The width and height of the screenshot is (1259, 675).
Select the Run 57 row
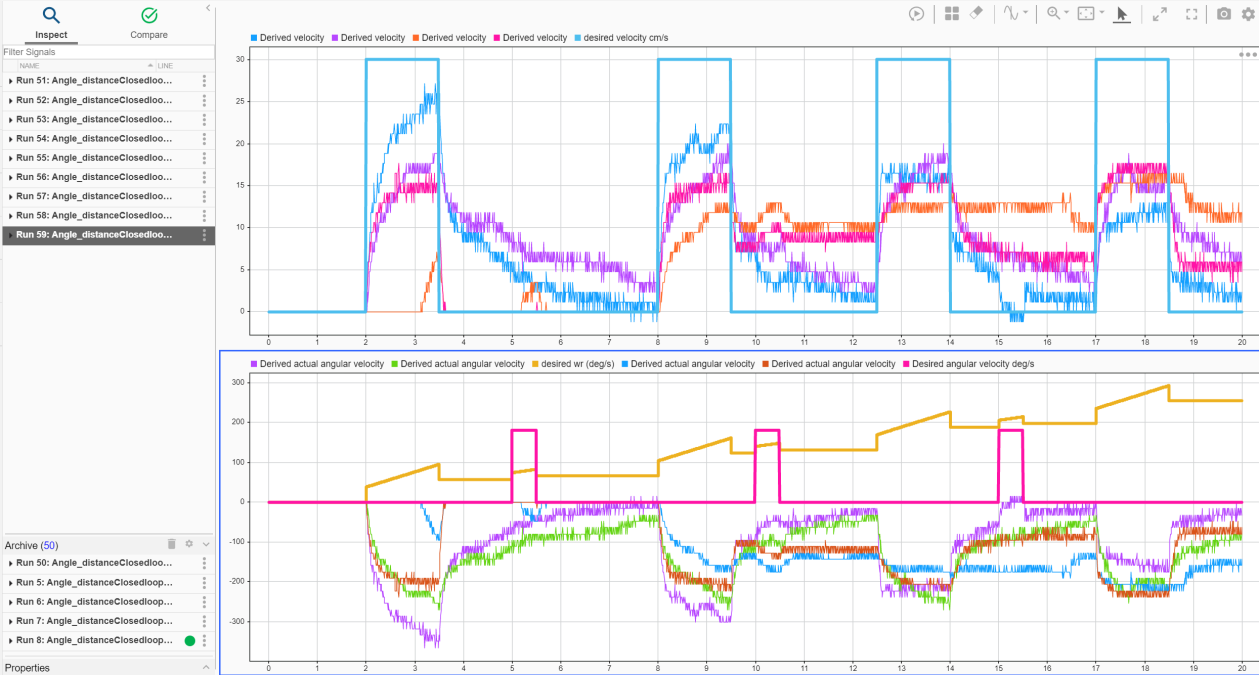(x=108, y=197)
